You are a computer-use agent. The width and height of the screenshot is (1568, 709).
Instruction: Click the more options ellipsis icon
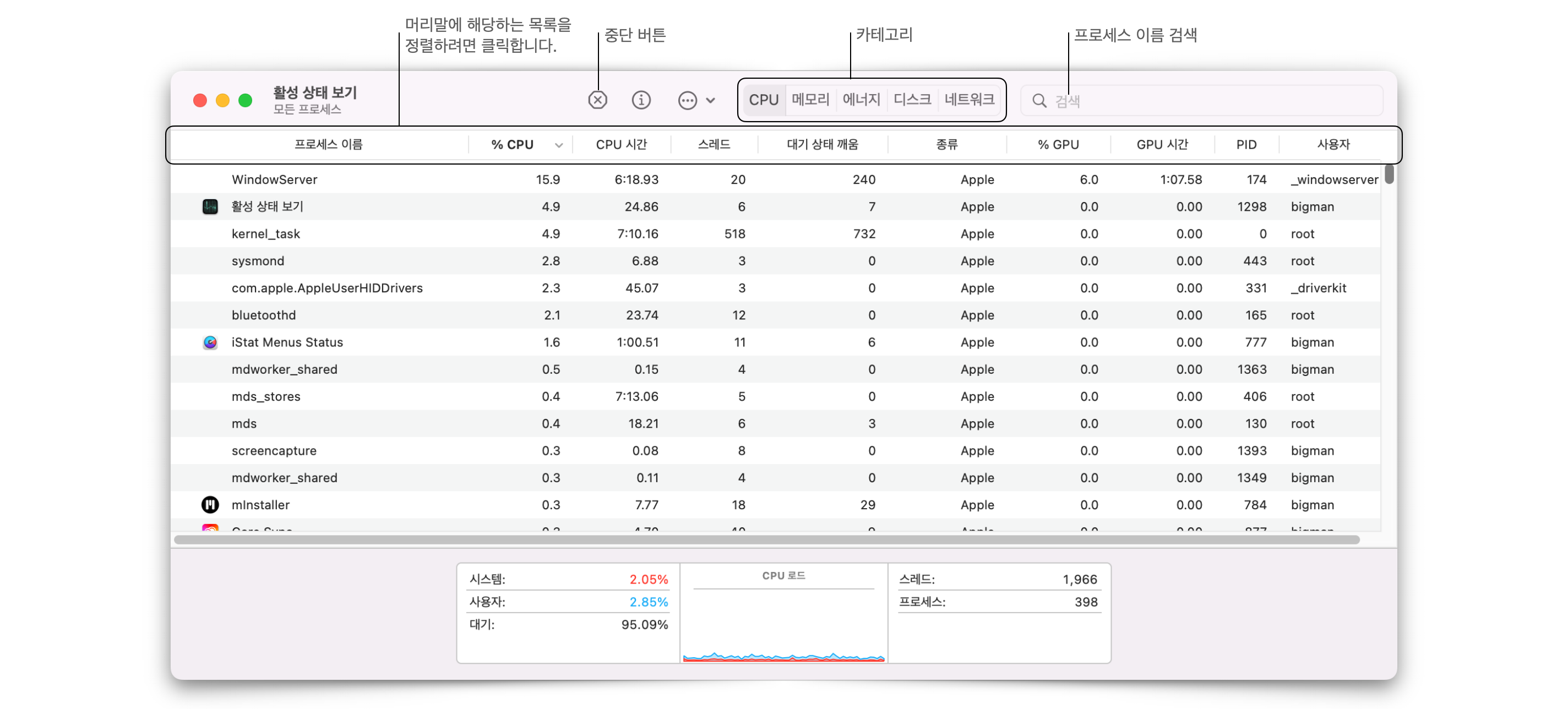tap(687, 100)
